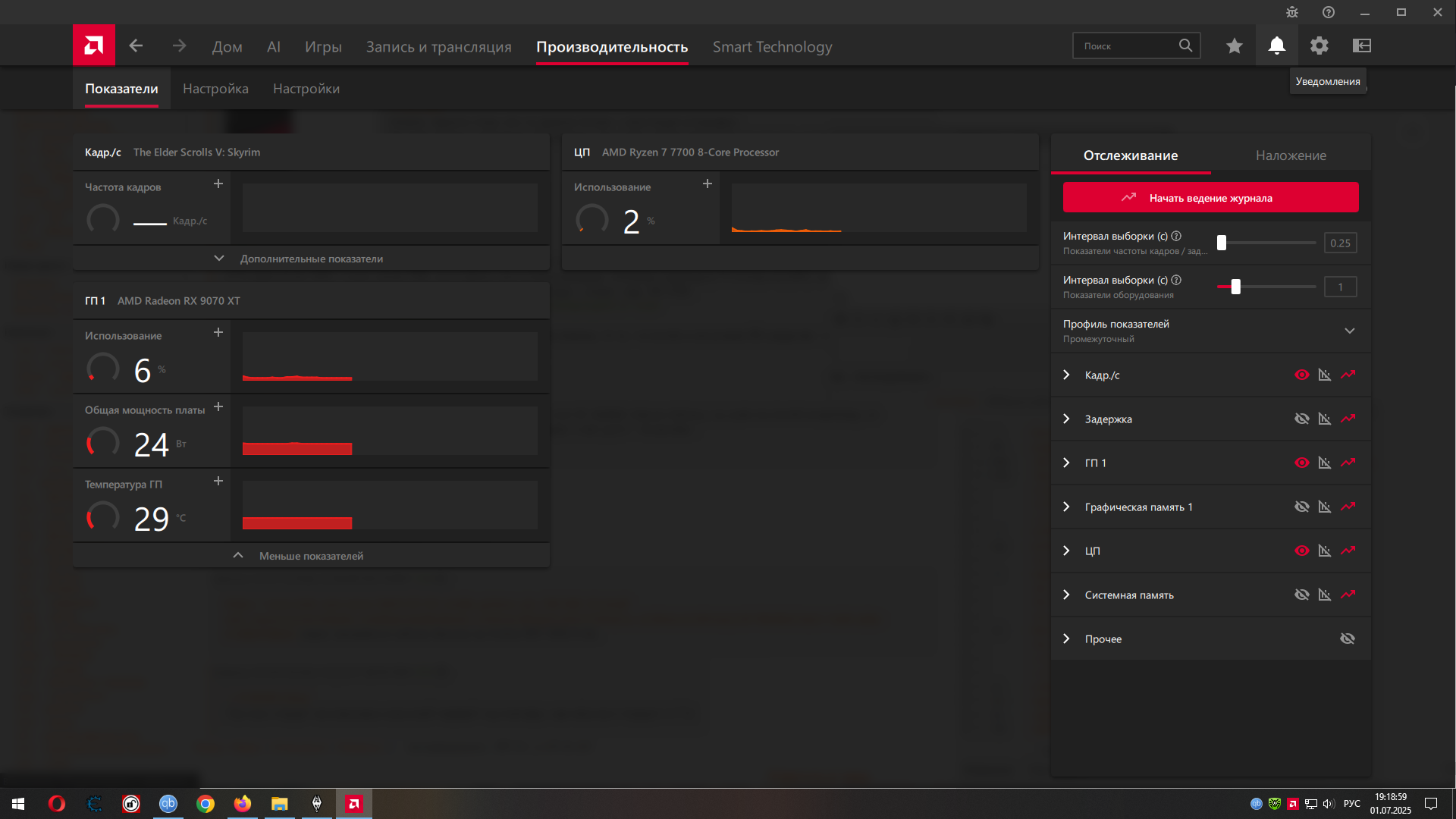Toggle the sidebar panel icon

pyautogui.click(x=1362, y=45)
